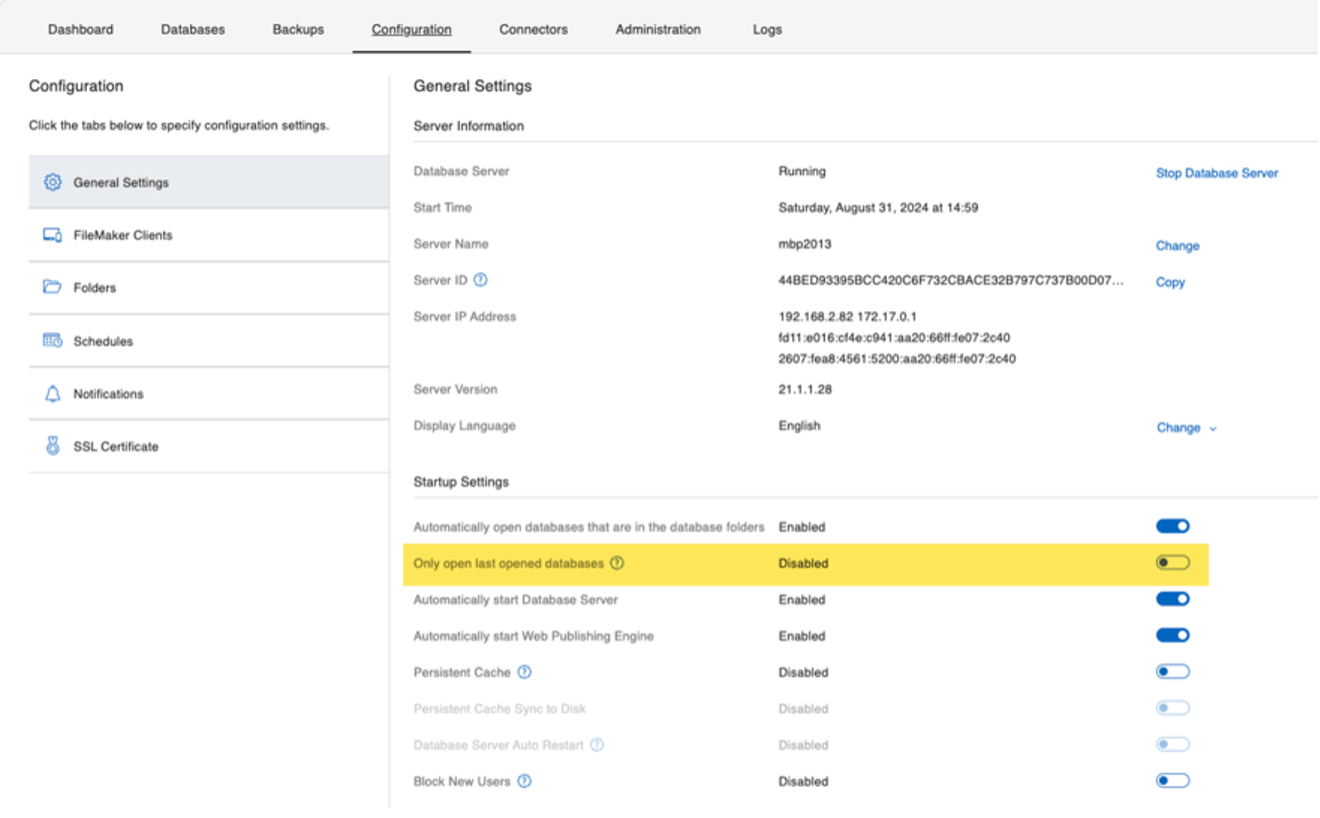Select the Configuration tab
Viewport: 1320px width, 818px height.
coord(412,29)
